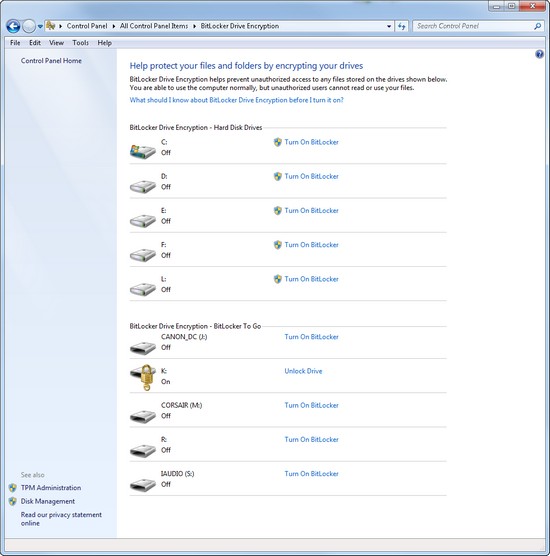Turn On BitLocker for IAUDIO (S:)

coord(311,474)
